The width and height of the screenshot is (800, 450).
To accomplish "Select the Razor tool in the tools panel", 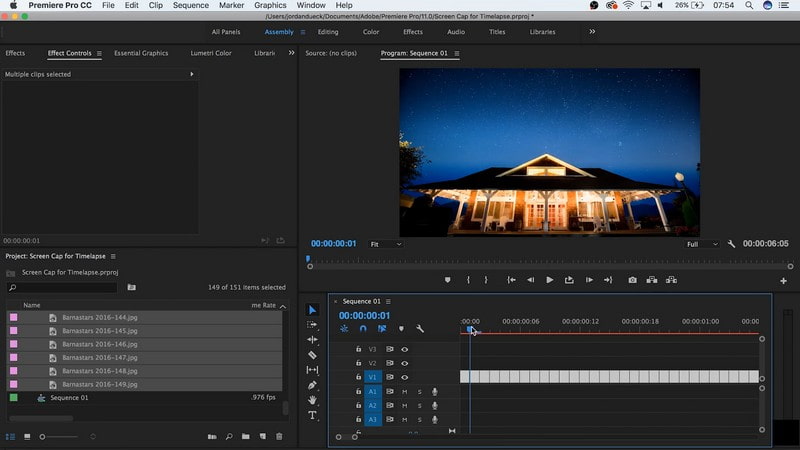I will 312,355.
